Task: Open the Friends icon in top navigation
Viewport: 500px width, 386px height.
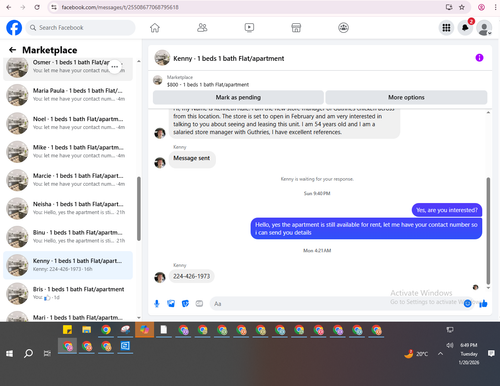Action: 202,28
